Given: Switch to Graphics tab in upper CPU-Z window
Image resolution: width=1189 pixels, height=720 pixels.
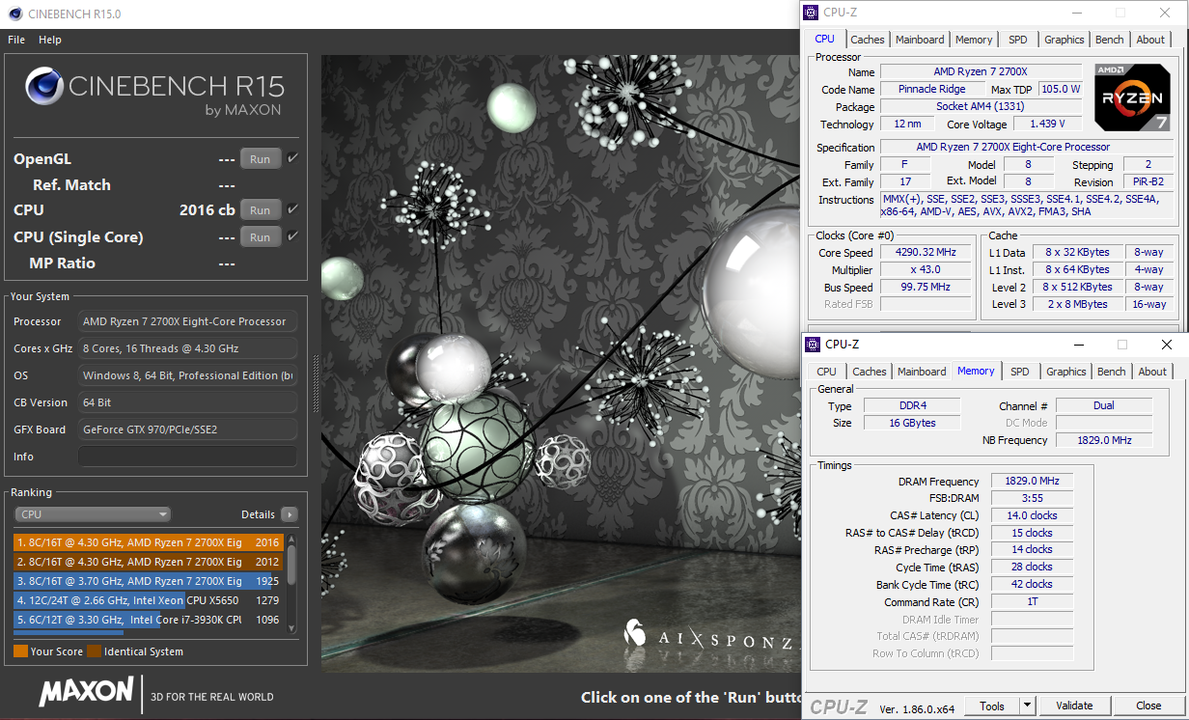Looking at the screenshot, I should click(1064, 39).
